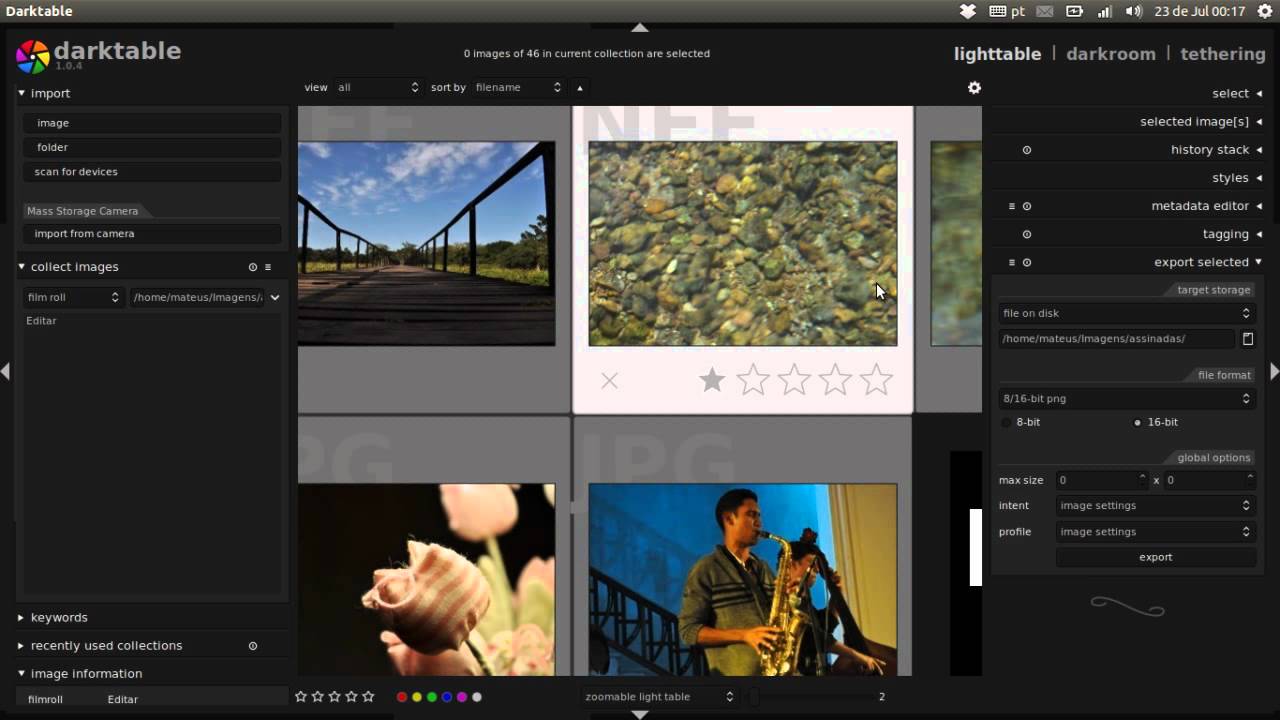Open the sort by filename dropdown
Screen dimensions: 1280x720
[519, 88]
